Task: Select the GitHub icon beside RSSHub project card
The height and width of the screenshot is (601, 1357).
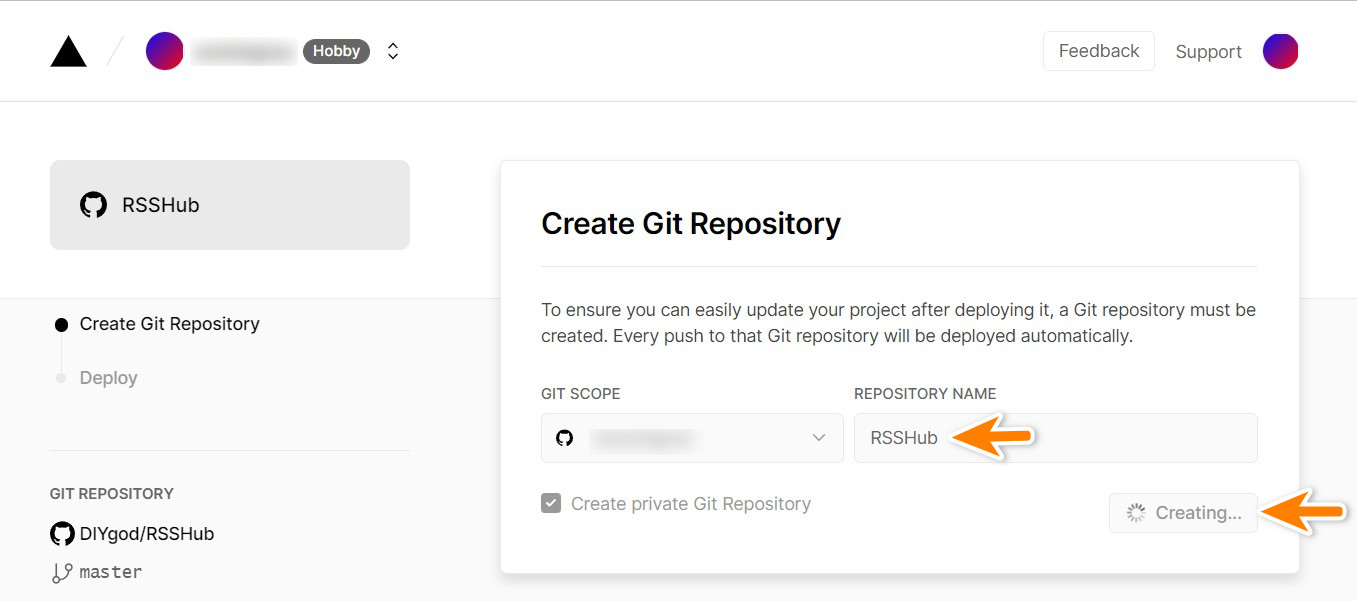Action: 93,204
